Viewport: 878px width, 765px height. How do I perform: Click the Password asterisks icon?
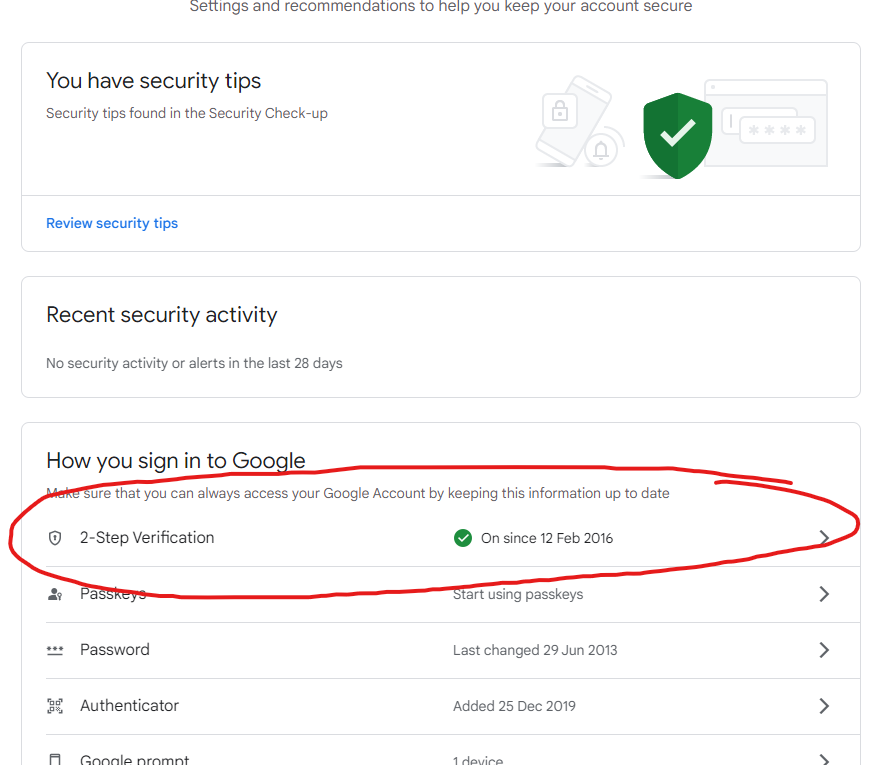coord(55,650)
